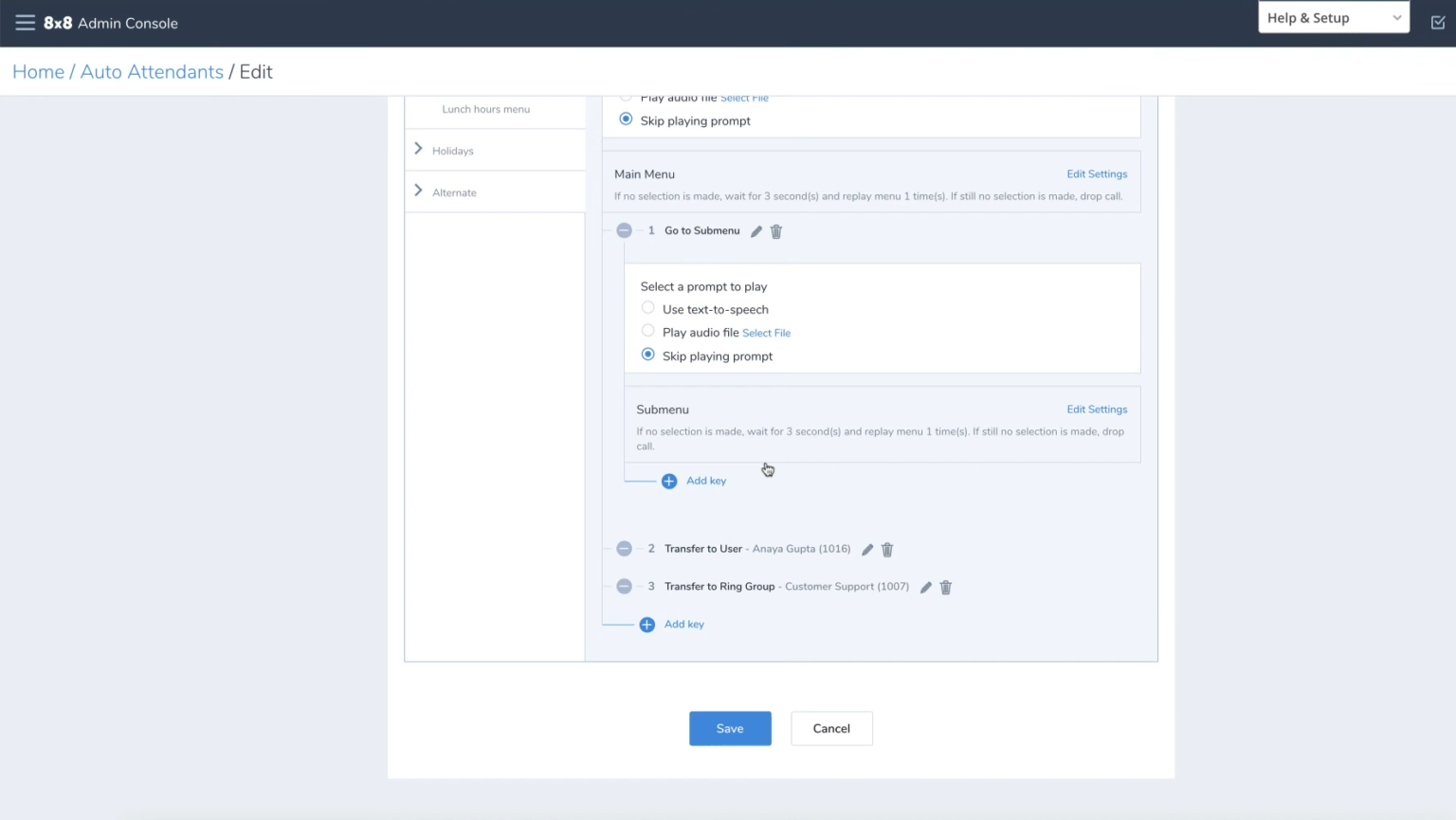Edit the Transfer to User key
Screen dimensions: 1456x820
point(867,550)
